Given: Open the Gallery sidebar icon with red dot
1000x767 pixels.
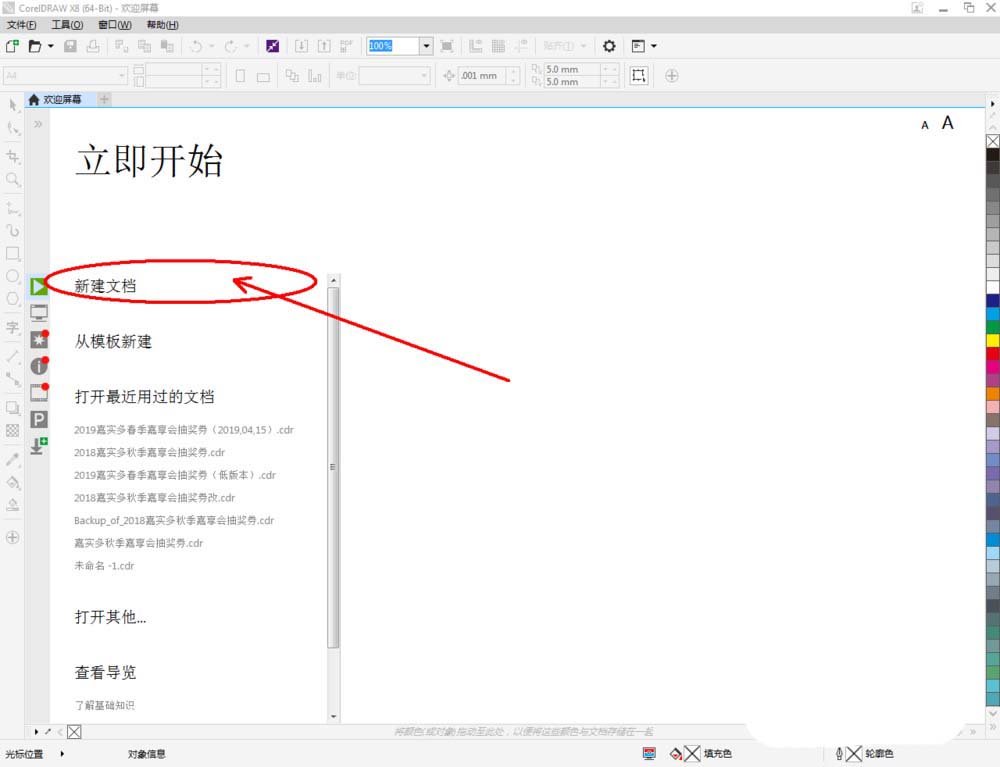Looking at the screenshot, I should pyautogui.click(x=39, y=391).
